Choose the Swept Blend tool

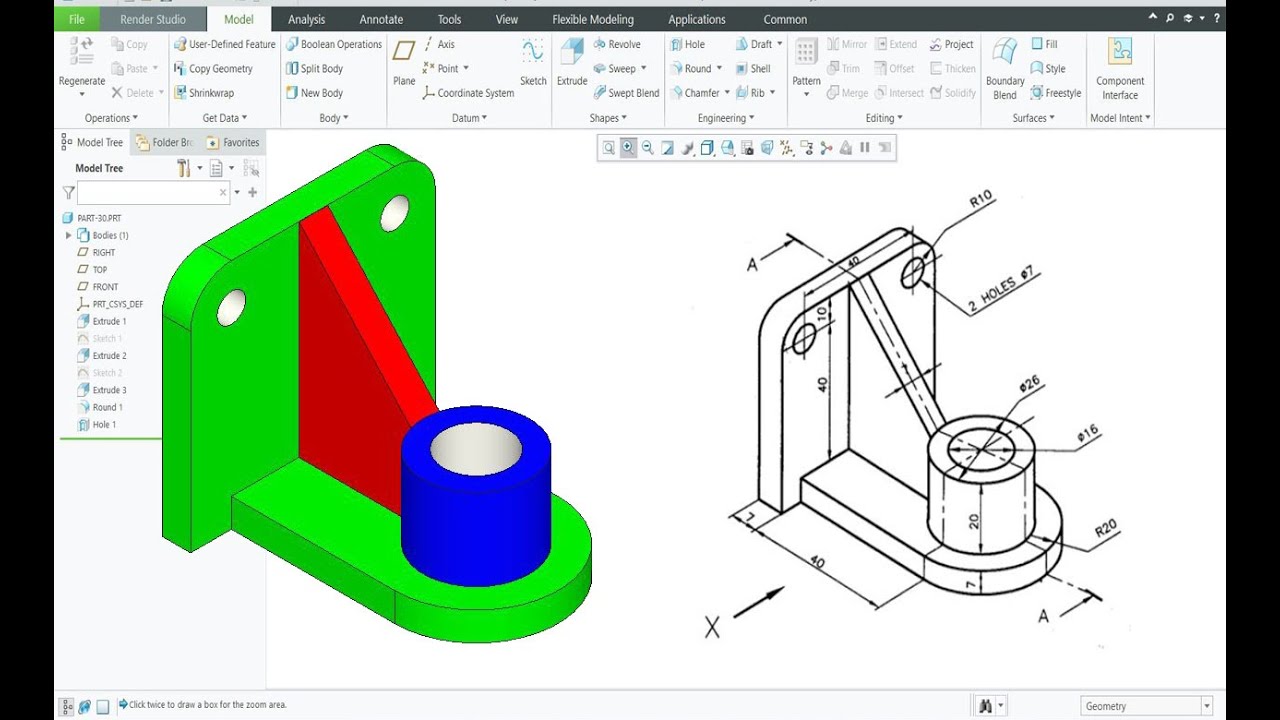pos(626,93)
